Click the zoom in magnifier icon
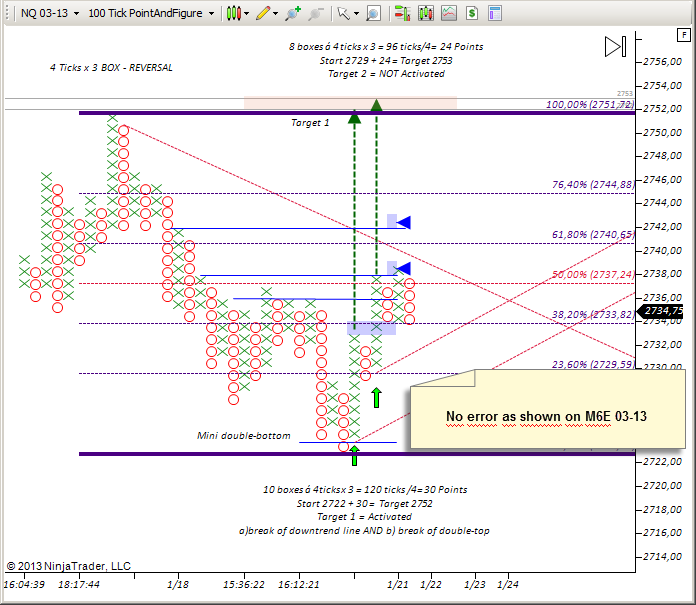Viewport: 696px width, 605px height. pos(293,13)
